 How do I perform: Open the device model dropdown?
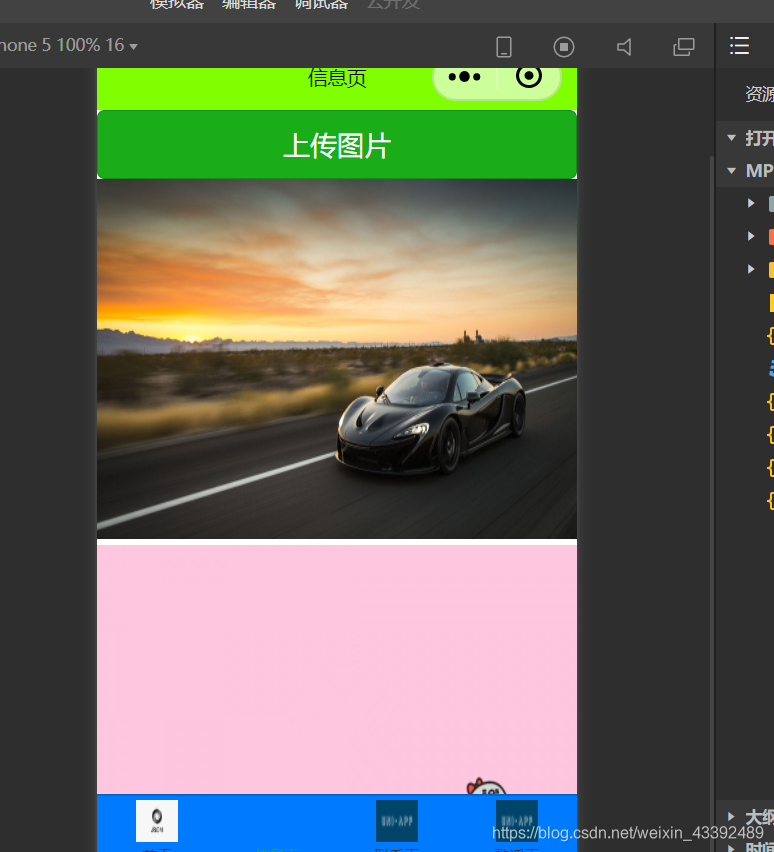[68, 45]
